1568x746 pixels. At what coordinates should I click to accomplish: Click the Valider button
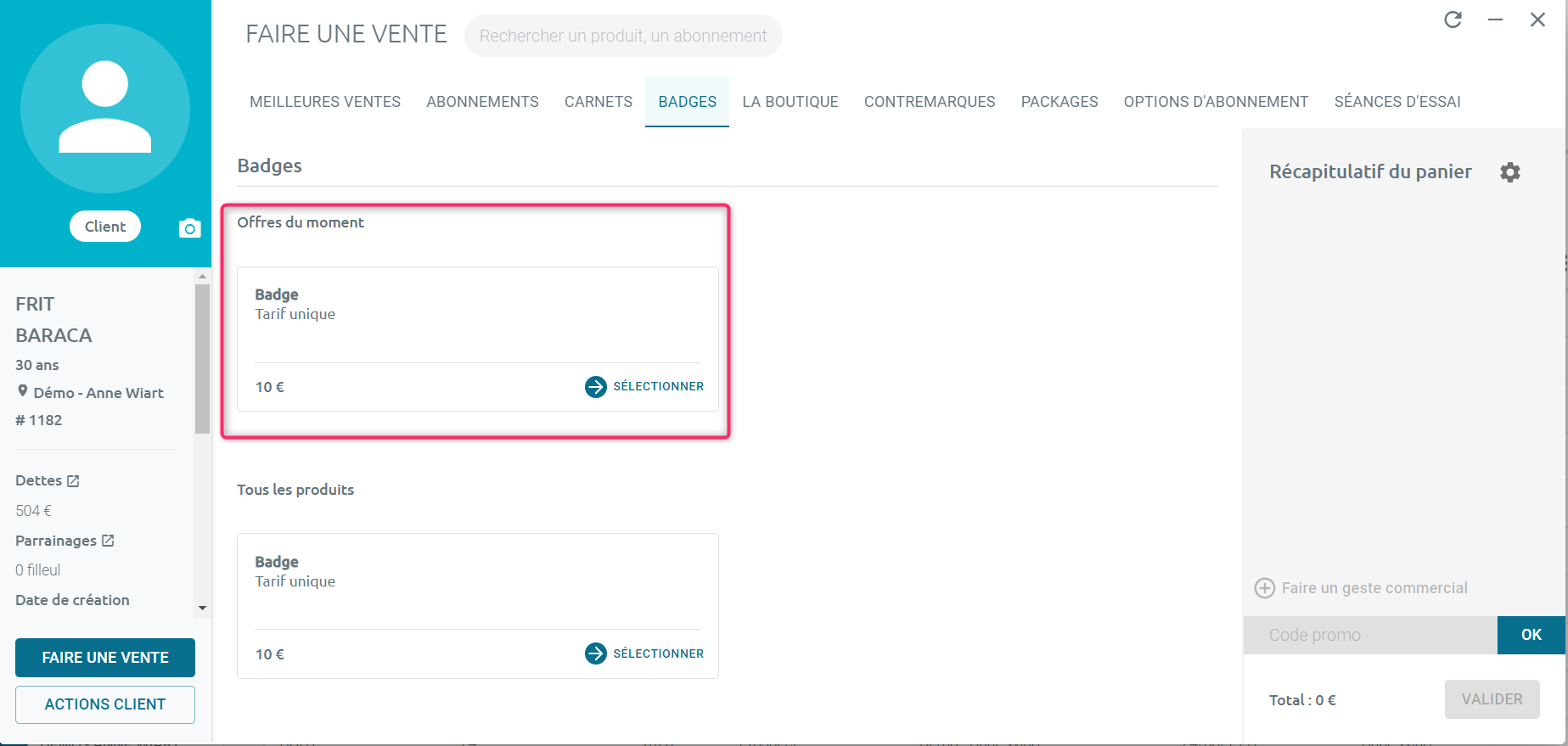tap(1492, 699)
